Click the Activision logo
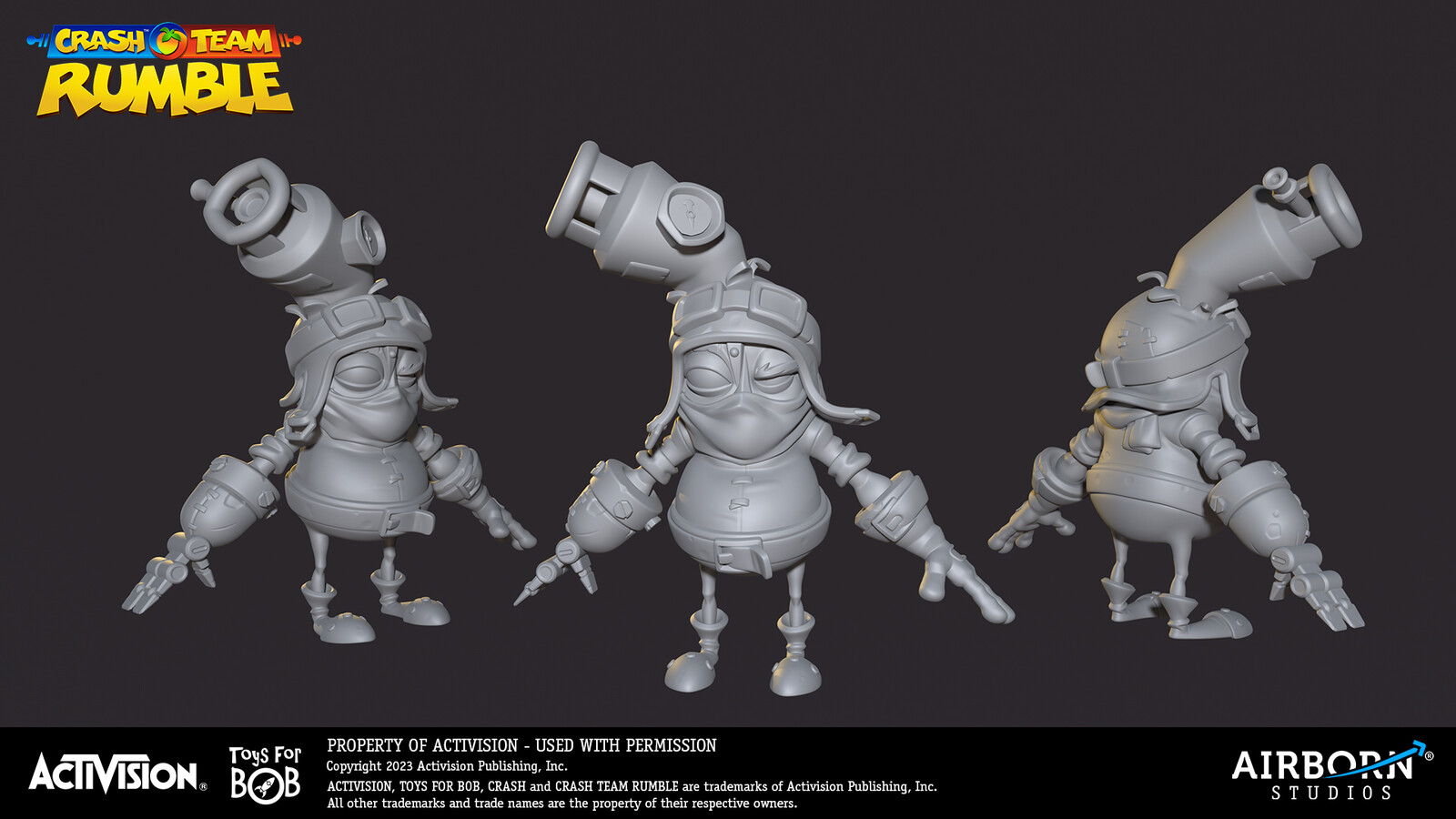 (x=117, y=773)
